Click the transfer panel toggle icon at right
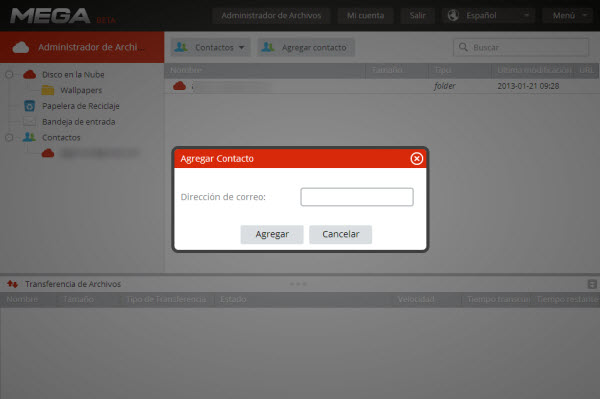This screenshot has height=399, width=600. (x=592, y=284)
